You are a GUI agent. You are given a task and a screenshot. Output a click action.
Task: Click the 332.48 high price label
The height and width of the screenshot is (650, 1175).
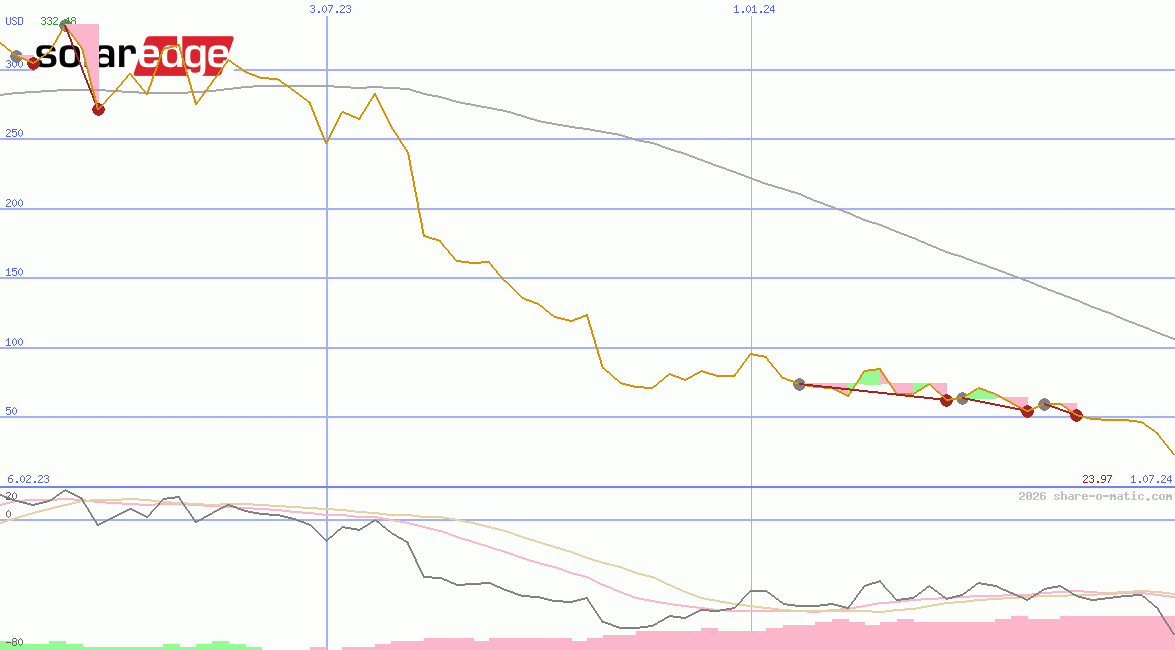(x=58, y=21)
